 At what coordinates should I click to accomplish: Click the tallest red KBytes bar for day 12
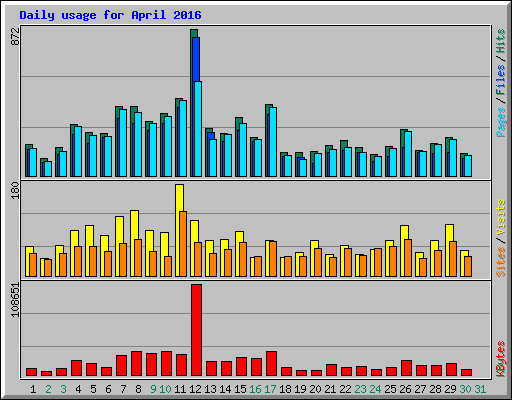pos(196,330)
